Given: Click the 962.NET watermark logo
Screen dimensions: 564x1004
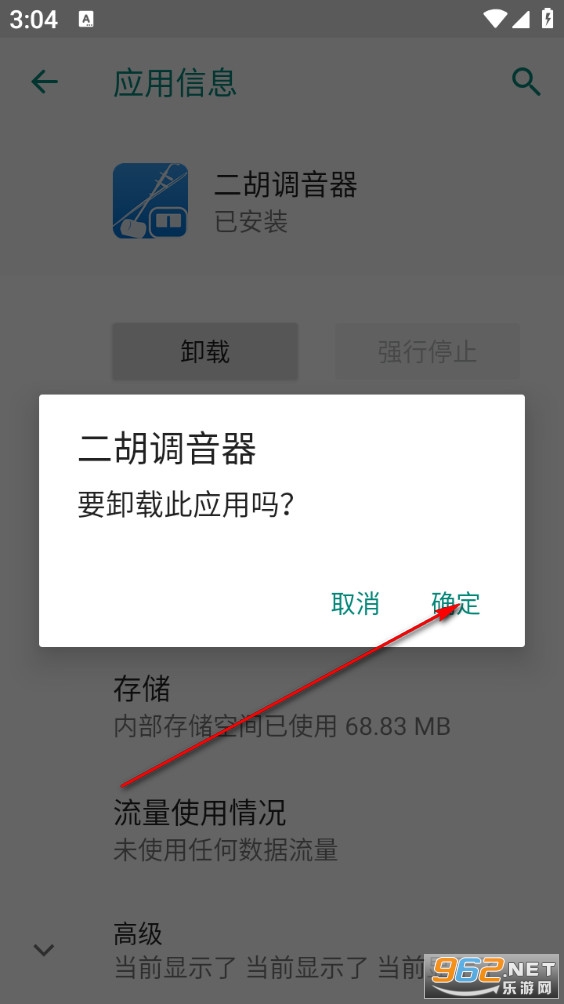Looking at the screenshot, I should (x=494, y=975).
